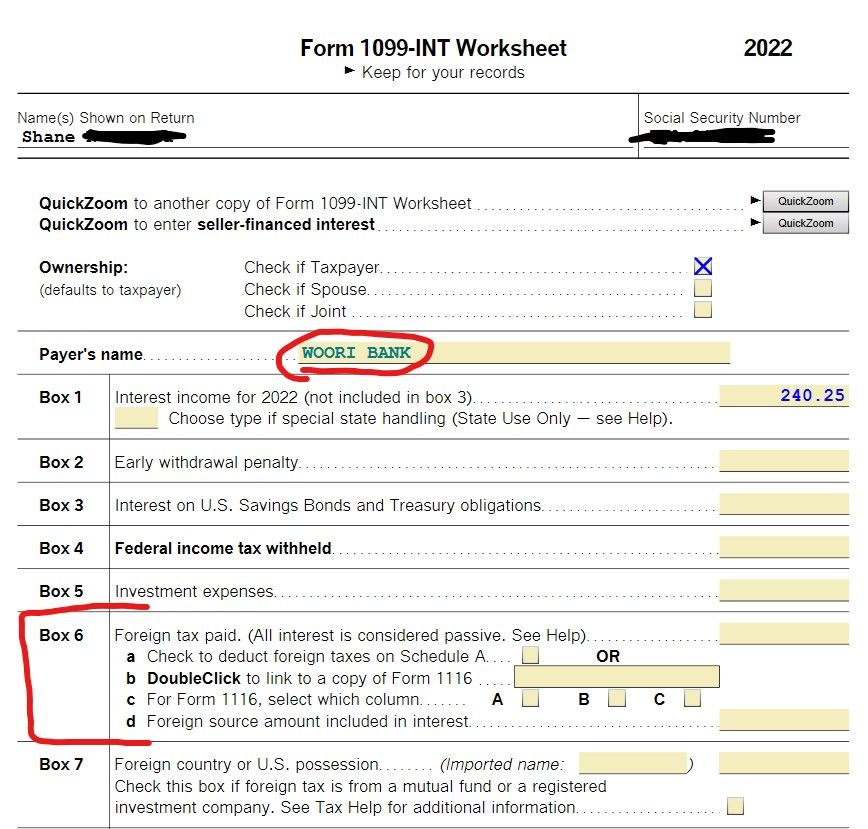Uncheck the Taxpayer ownership checkbox
This screenshot has height=829, width=868.
pyautogui.click(x=702, y=266)
